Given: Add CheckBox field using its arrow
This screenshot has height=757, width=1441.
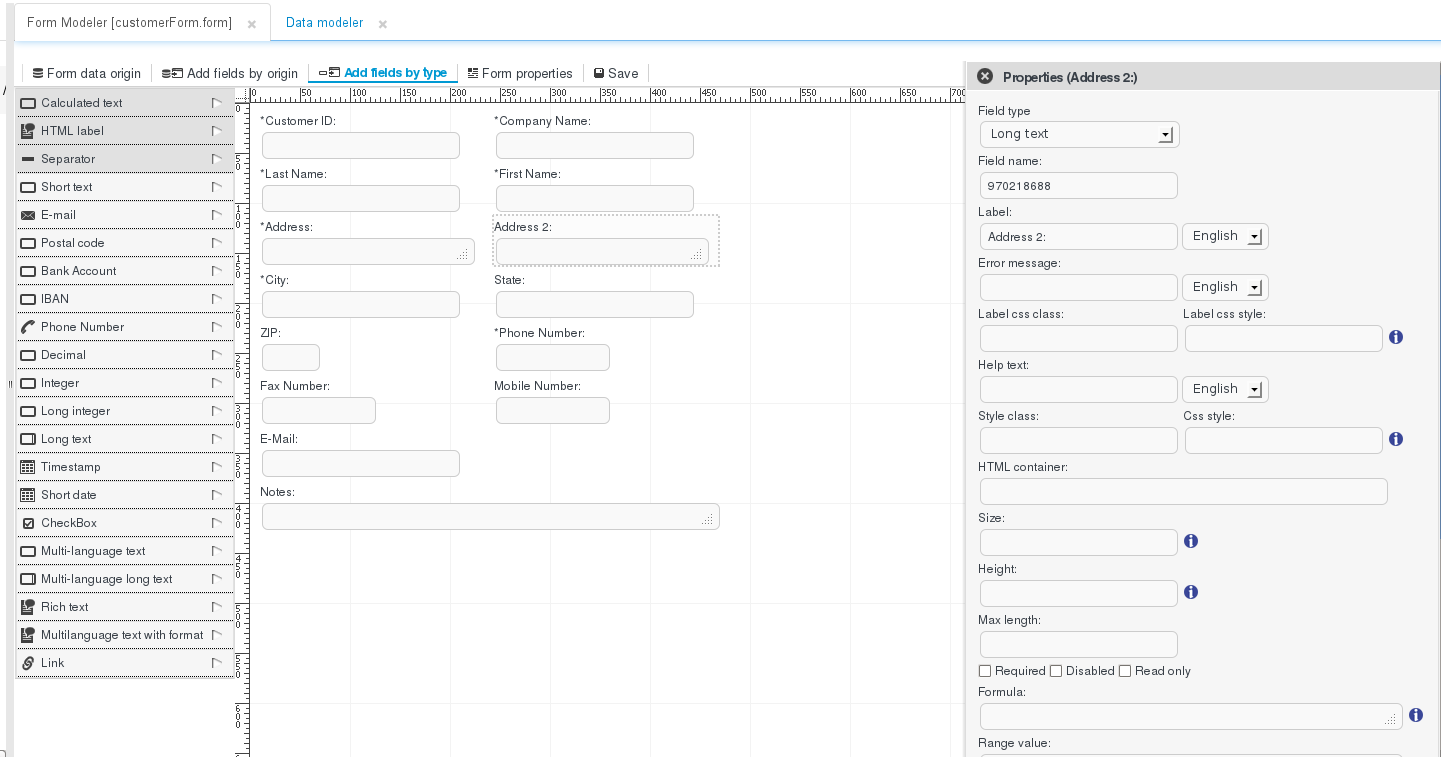Looking at the screenshot, I should click(x=216, y=523).
